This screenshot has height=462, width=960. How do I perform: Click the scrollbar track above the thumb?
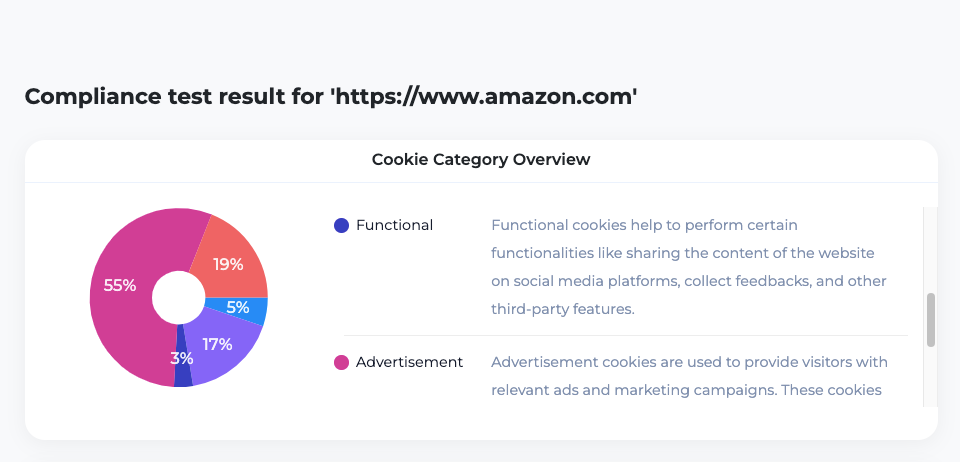click(x=931, y=250)
